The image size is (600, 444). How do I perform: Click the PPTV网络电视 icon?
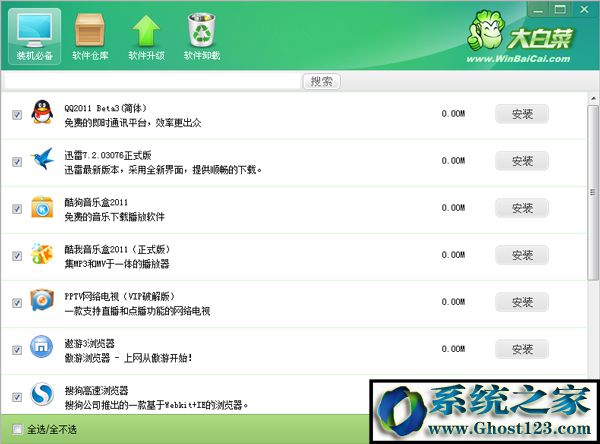click(x=42, y=300)
